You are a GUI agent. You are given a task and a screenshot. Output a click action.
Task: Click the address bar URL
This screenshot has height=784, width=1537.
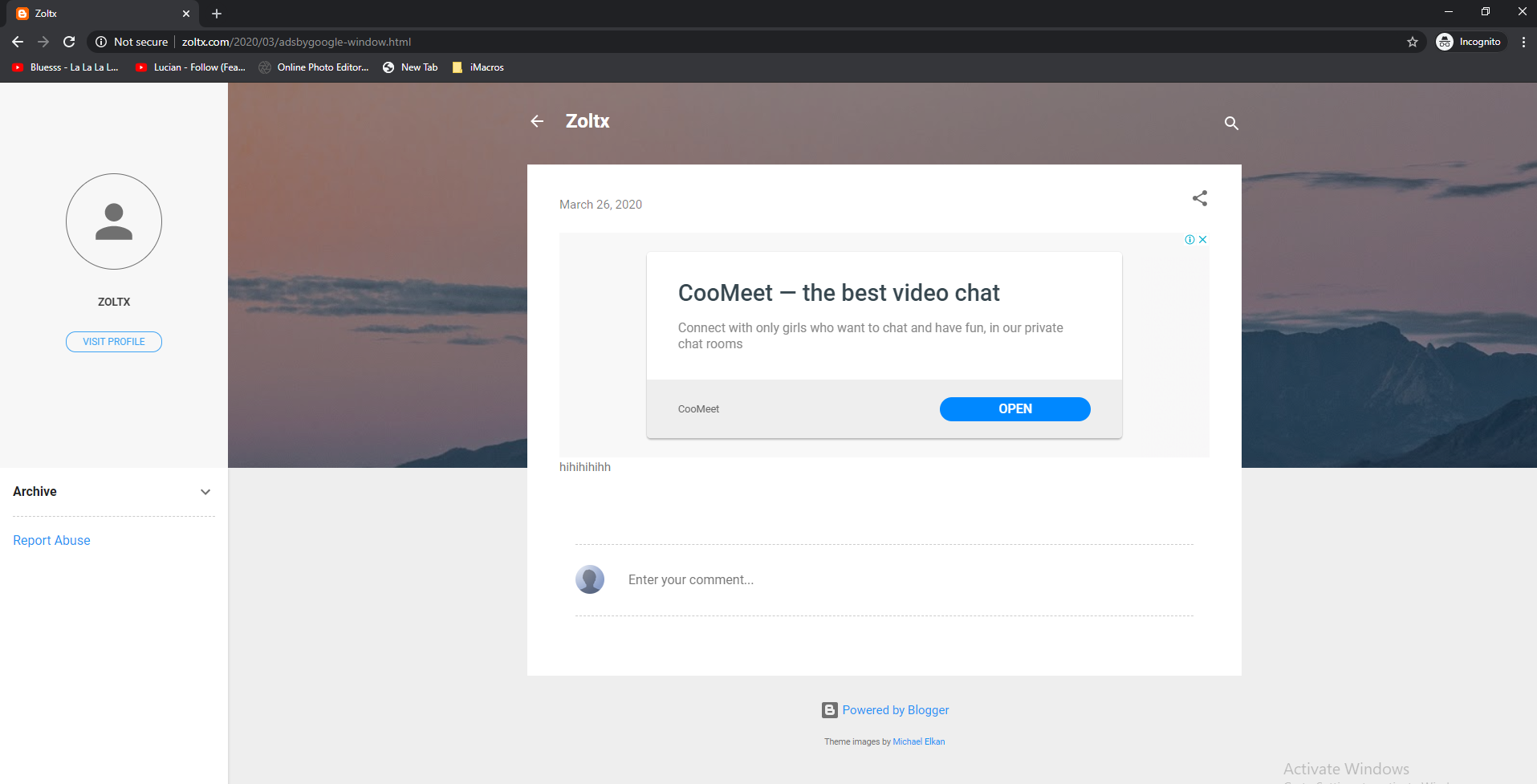point(296,42)
